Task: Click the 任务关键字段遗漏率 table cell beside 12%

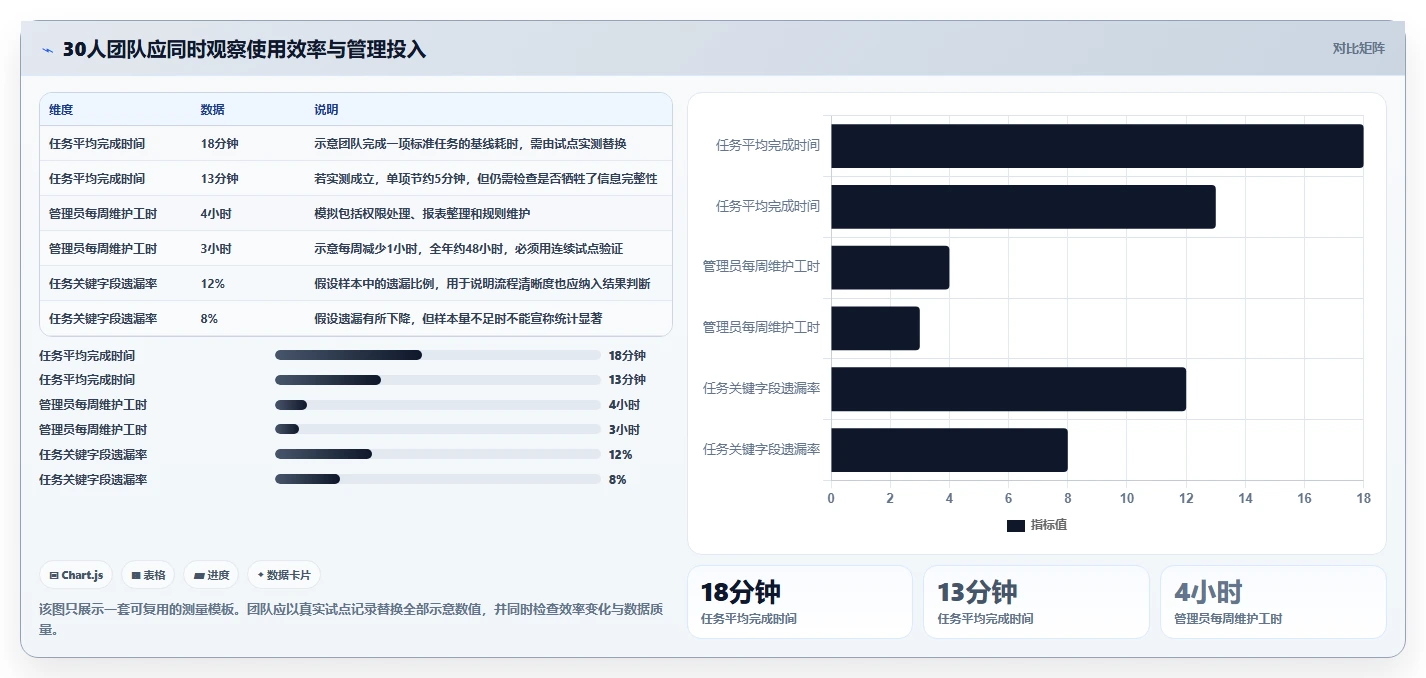Action: (x=103, y=284)
